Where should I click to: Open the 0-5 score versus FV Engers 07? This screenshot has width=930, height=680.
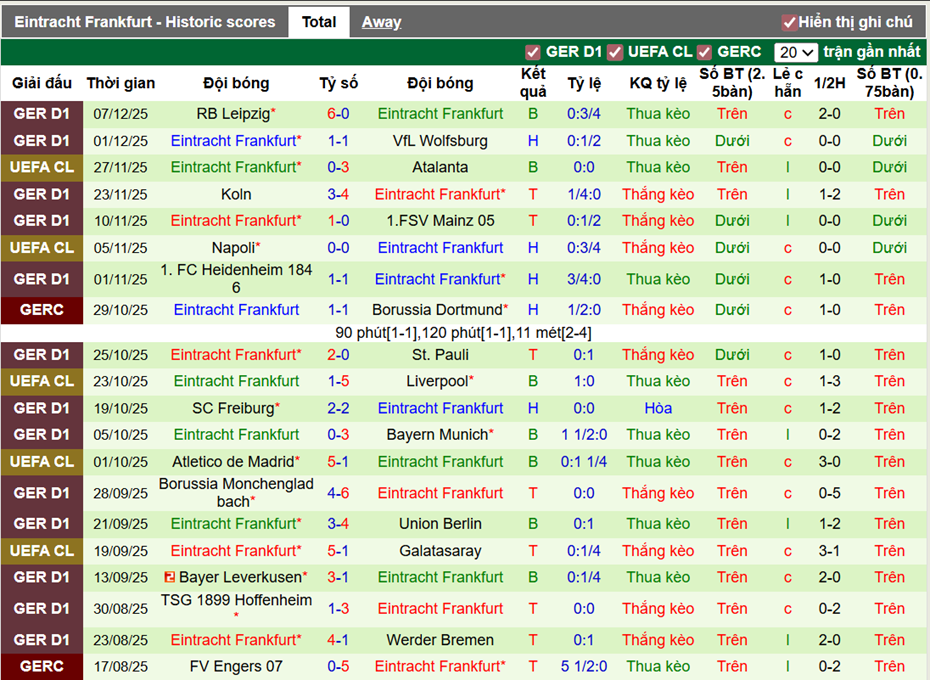pyautogui.click(x=338, y=666)
